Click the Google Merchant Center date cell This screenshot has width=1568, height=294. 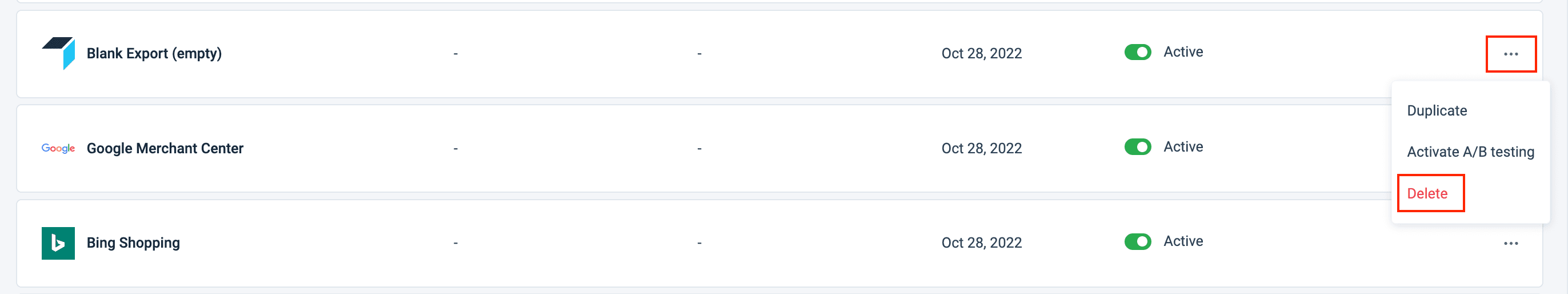(x=981, y=149)
